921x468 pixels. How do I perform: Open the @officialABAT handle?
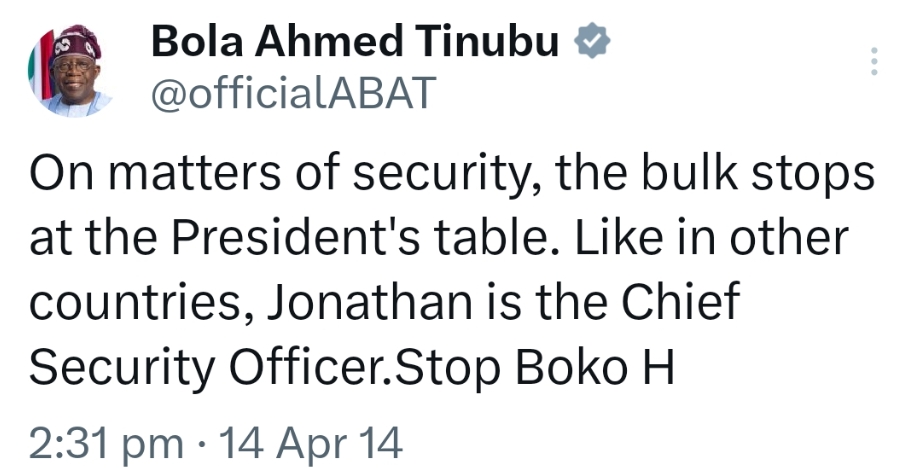point(294,93)
